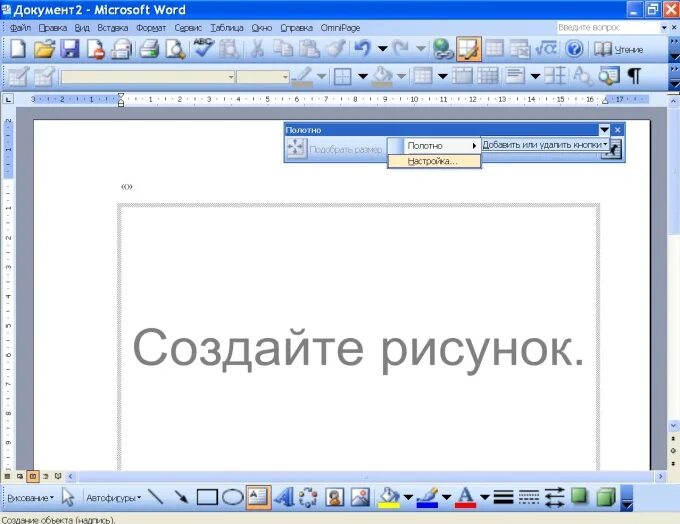Open the Вставка menu

(x=112, y=28)
